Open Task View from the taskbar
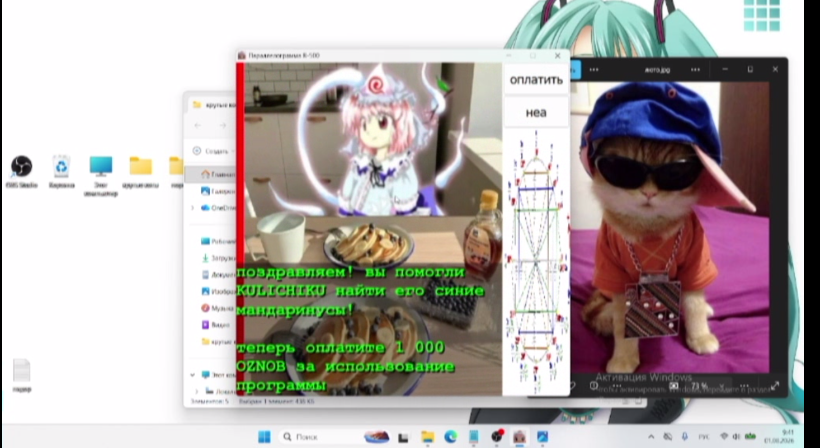 tap(403, 437)
